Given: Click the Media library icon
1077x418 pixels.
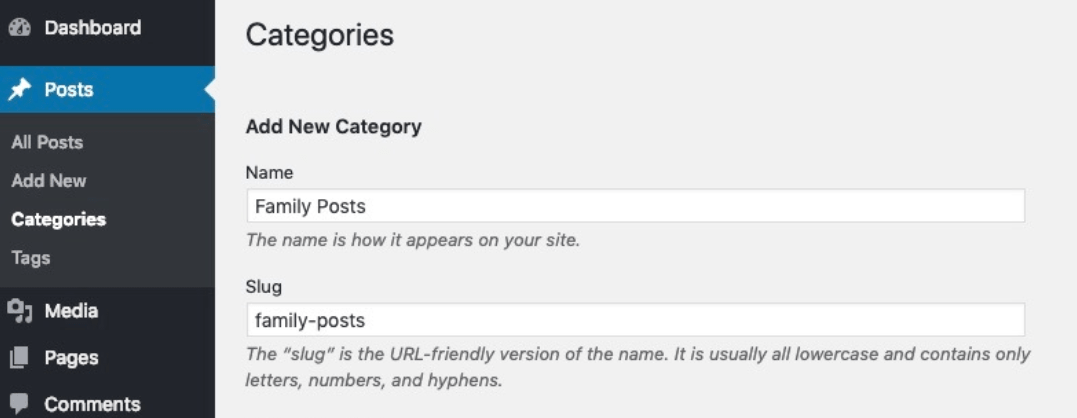Looking at the screenshot, I should pyautogui.click(x=20, y=311).
